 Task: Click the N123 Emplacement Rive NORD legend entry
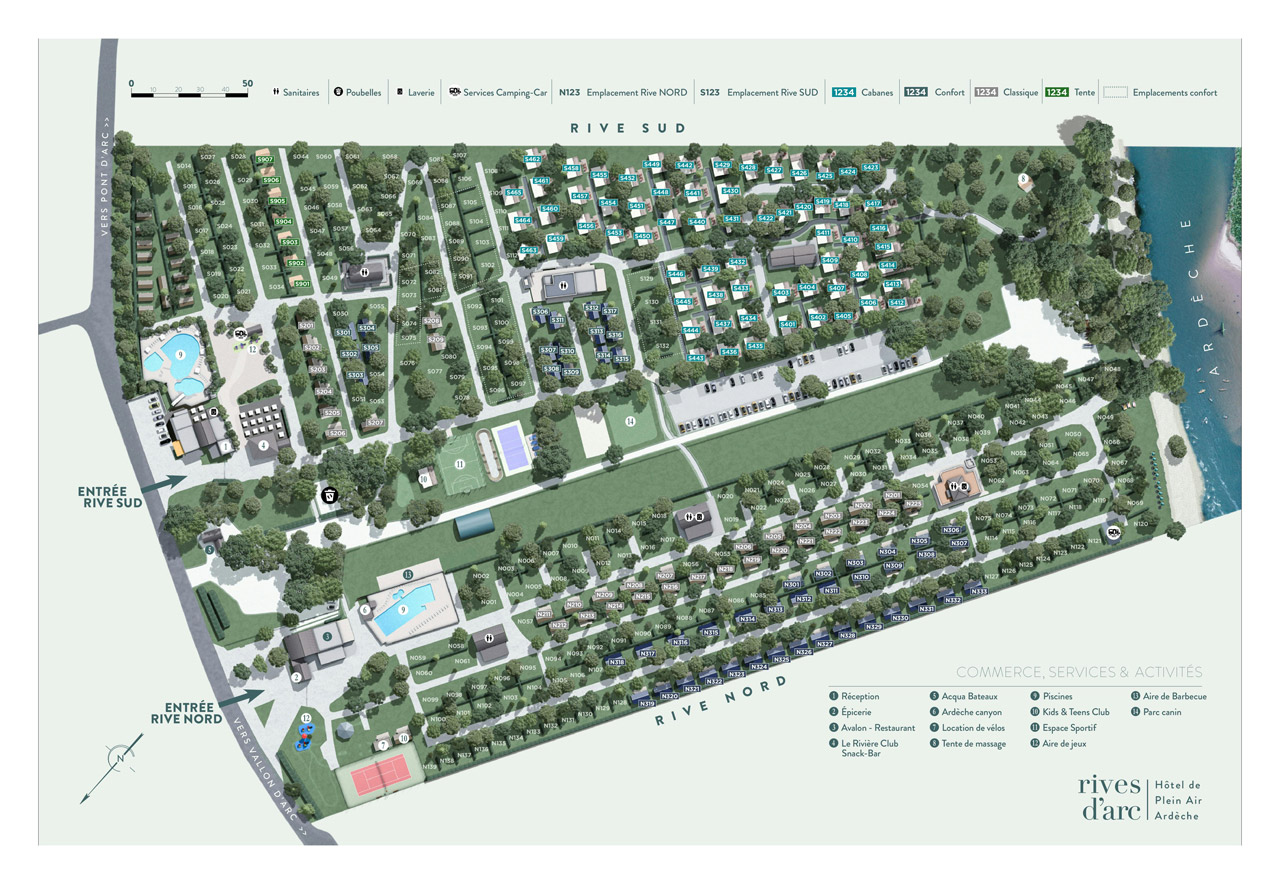pyautogui.click(x=623, y=92)
